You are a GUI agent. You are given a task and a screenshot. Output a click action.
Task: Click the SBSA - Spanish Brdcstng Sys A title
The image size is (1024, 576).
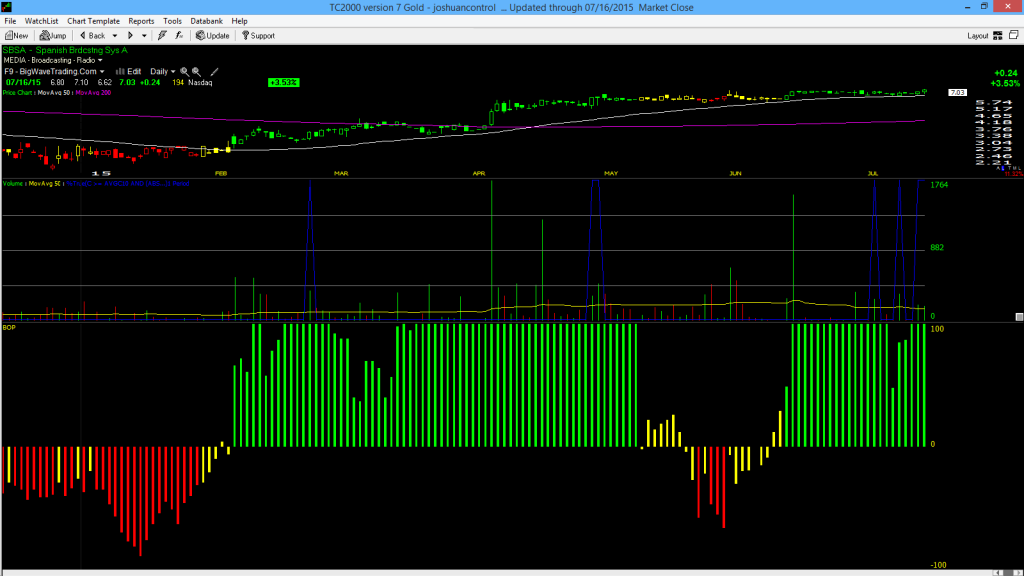click(x=65, y=50)
